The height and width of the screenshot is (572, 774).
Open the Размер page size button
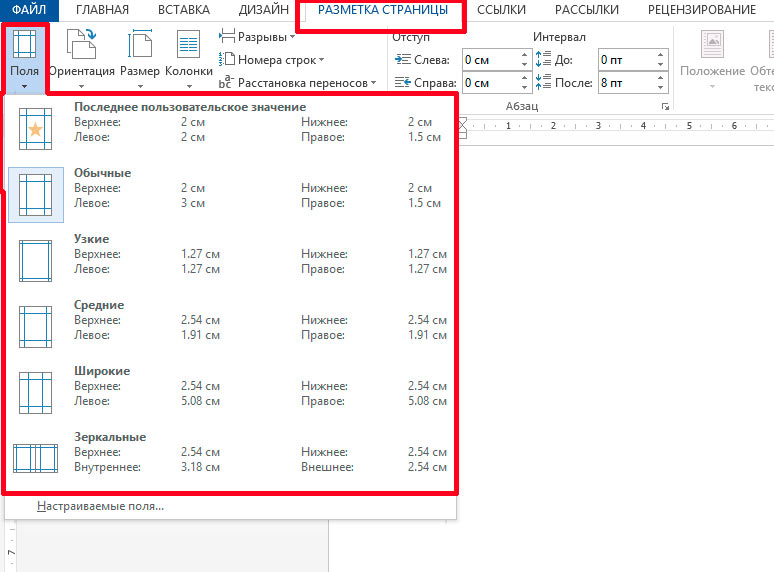tap(140, 58)
